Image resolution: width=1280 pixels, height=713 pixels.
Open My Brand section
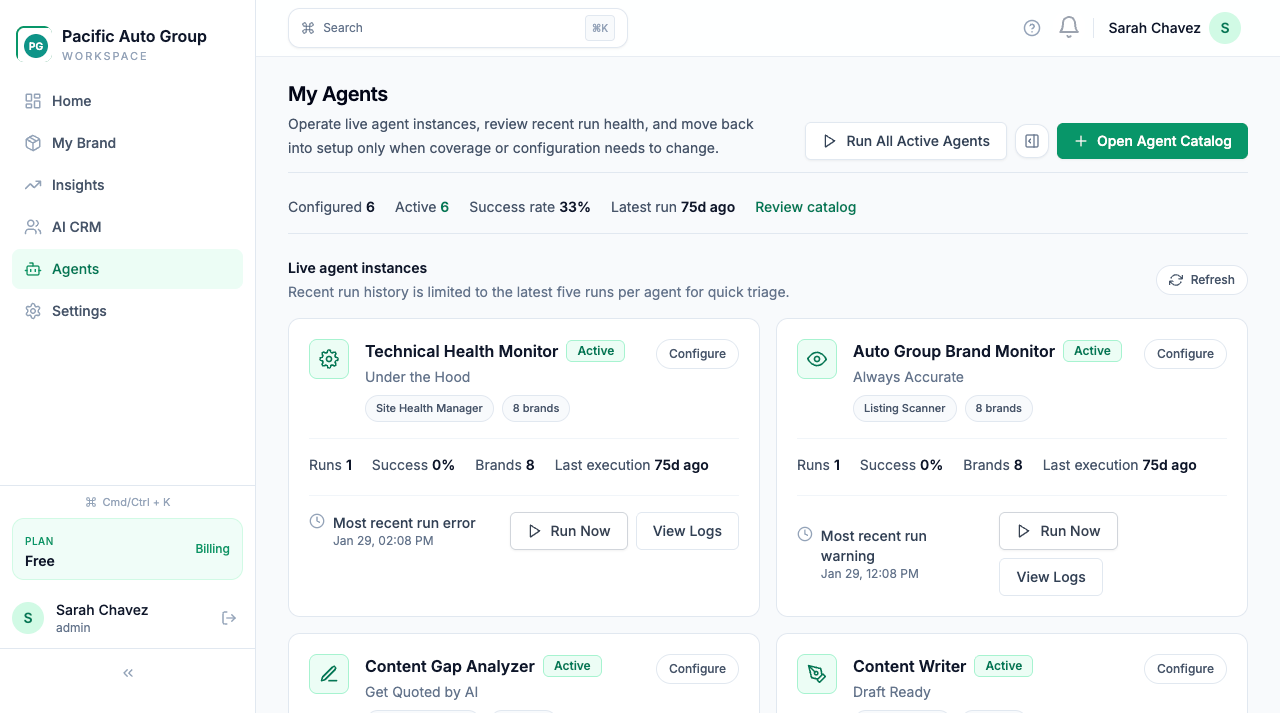click(127, 143)
